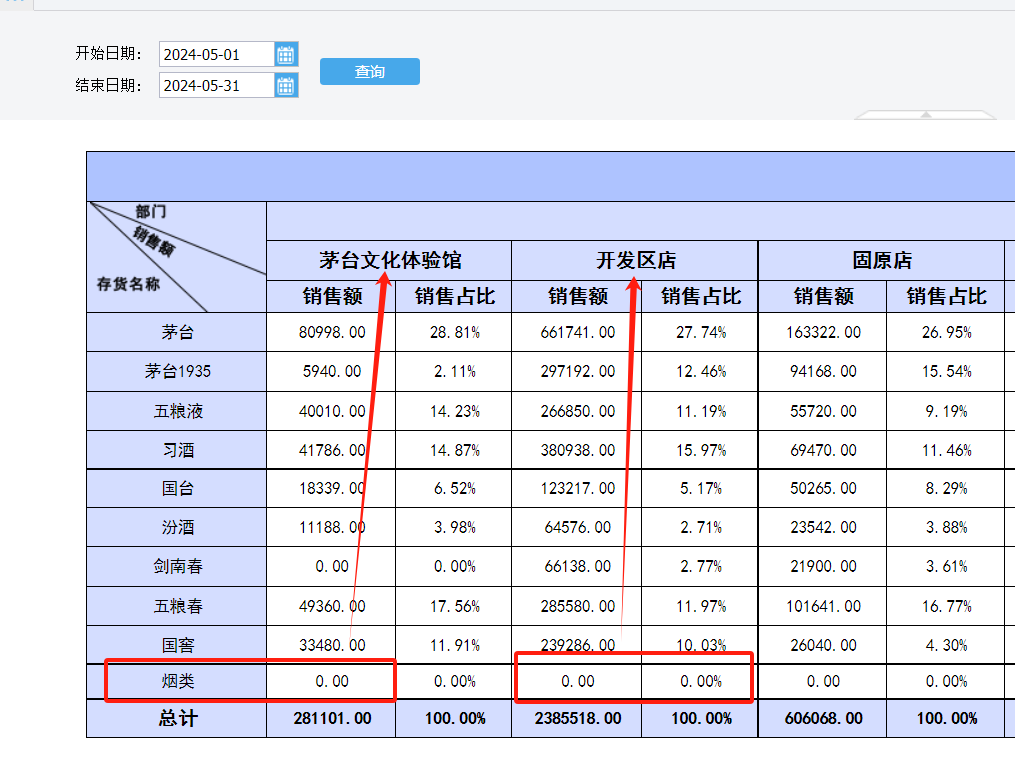The image size is (1015, 766).
Task: Click the cell with value 55720.00
Action: (823, 411)
